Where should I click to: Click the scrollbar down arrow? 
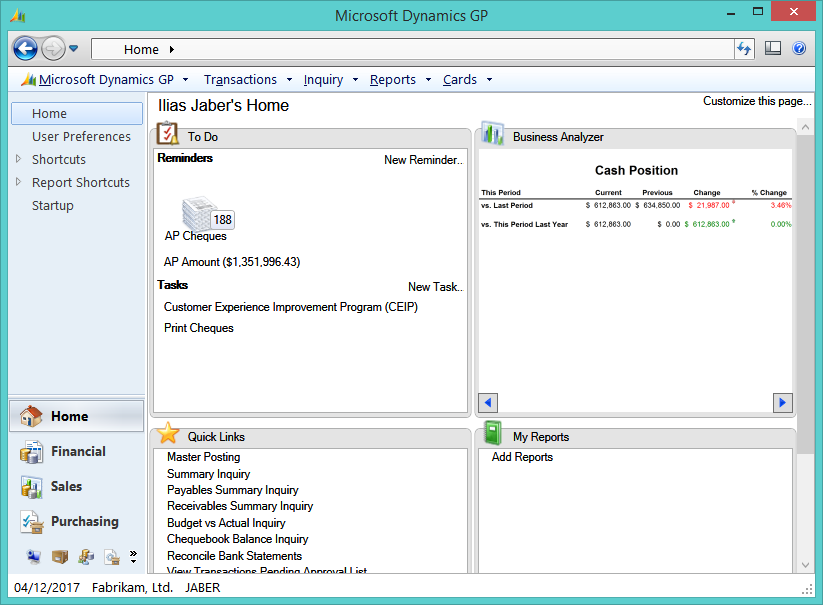(805, 565)
